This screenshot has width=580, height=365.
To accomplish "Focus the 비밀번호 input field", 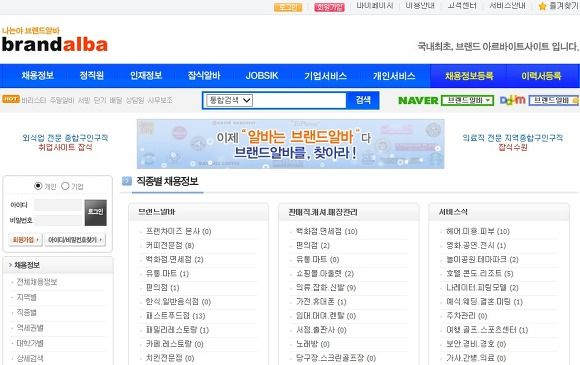I will pyautogui.click(x=58, y=220).
